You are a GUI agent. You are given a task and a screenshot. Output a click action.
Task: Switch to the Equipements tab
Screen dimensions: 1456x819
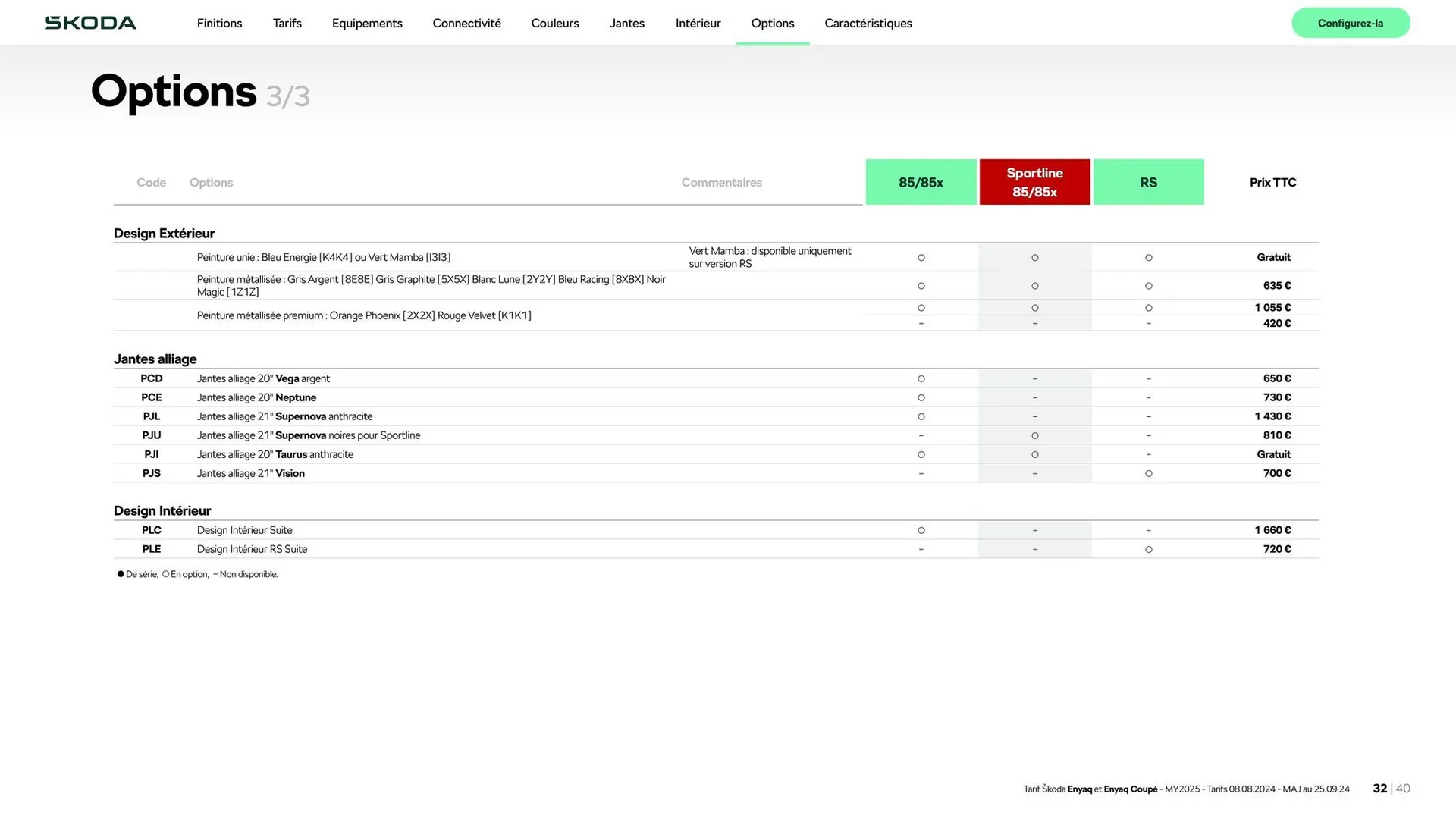click(367, 23)
